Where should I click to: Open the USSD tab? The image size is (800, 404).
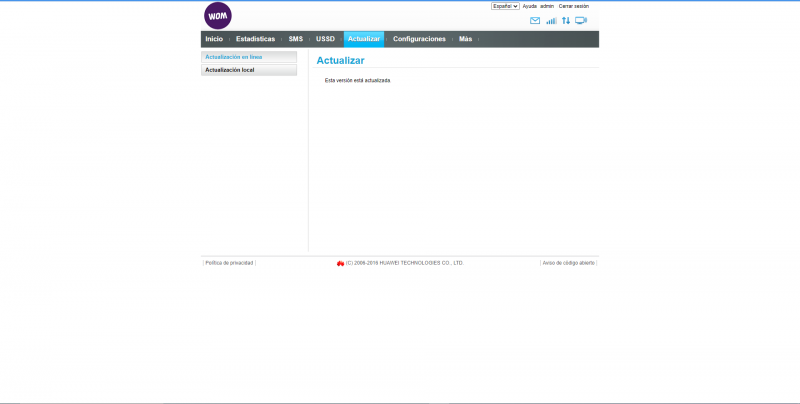pyautogui.click(x=325, y=39)
